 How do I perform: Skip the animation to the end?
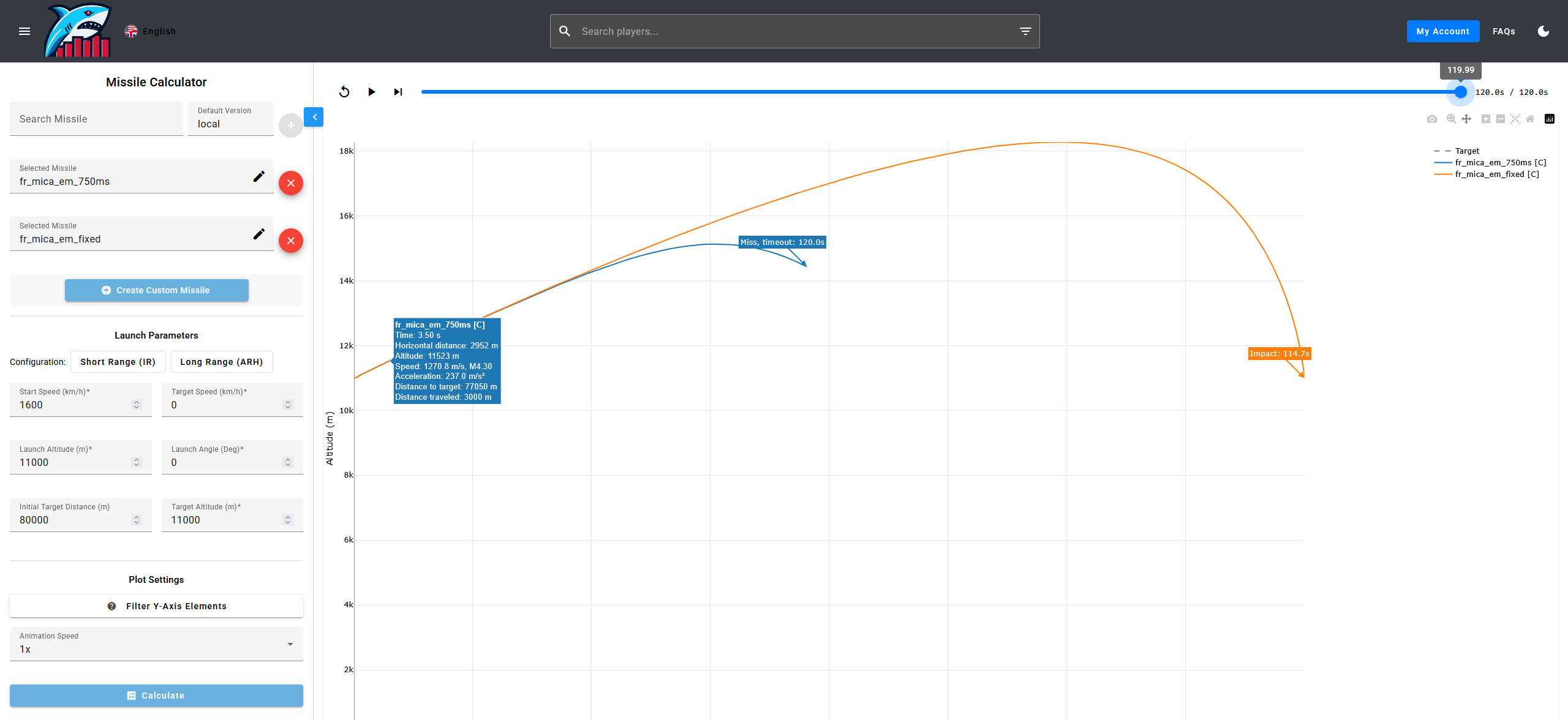pyautogui.click(x=398, y=92)
